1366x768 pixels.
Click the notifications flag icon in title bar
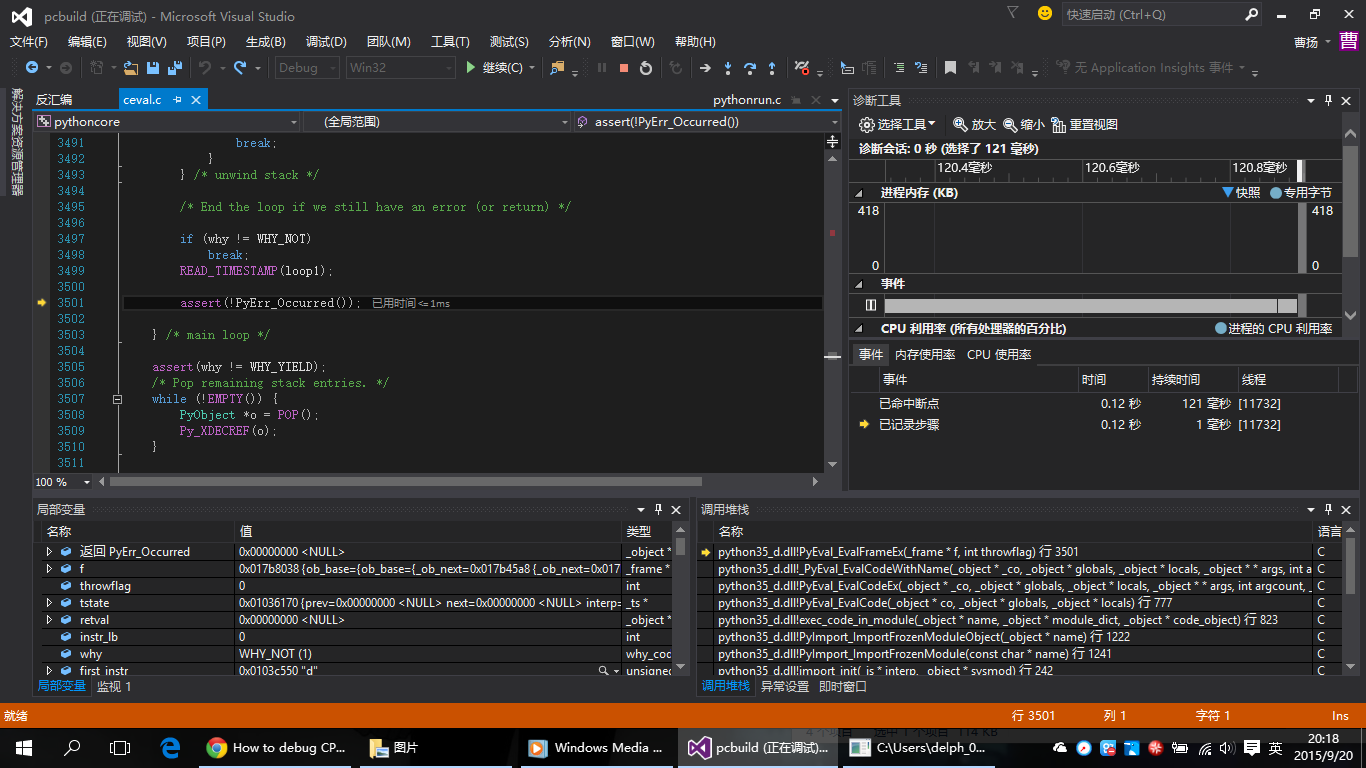tap(1013, 13)
